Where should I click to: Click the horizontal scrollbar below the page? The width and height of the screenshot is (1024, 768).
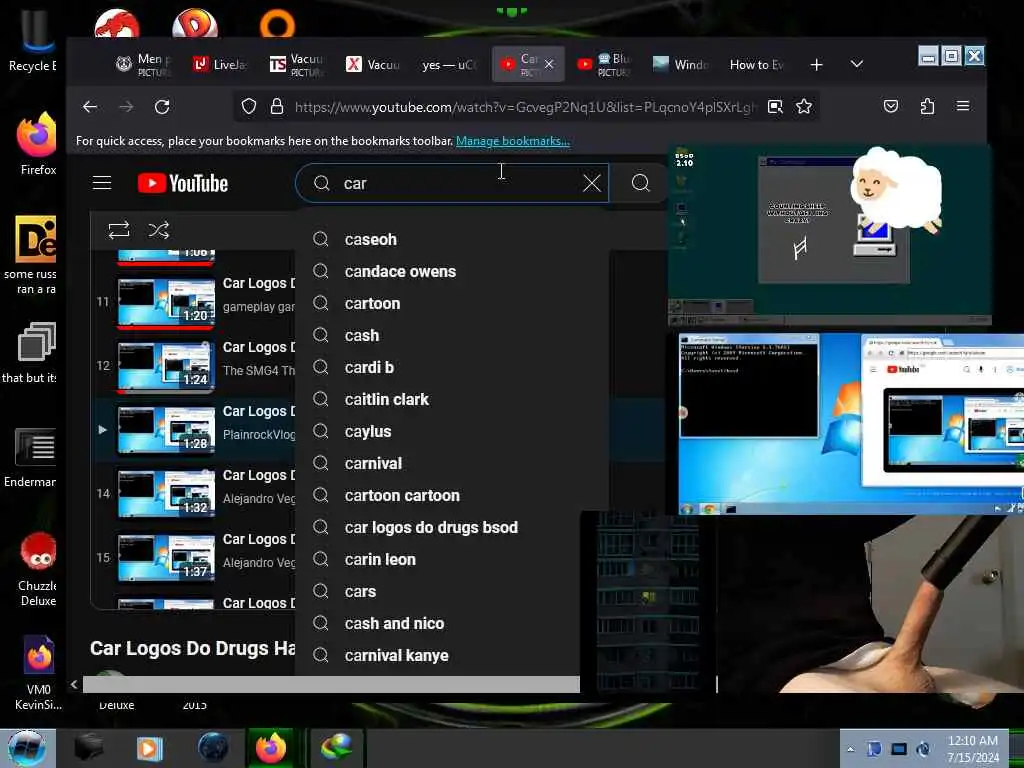click(x=331, y=684)
